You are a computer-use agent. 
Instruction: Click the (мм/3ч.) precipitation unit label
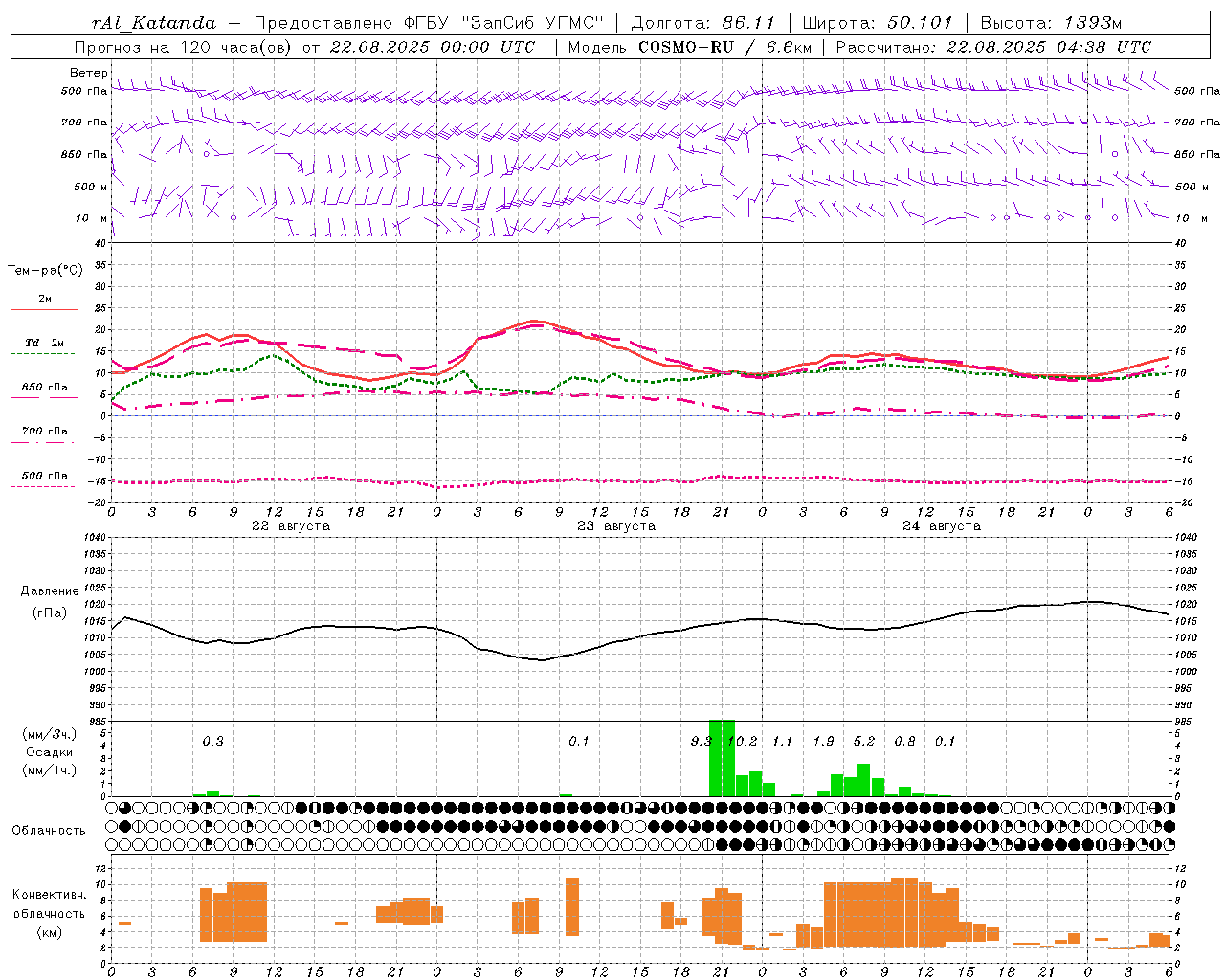(x=50, y=734)
